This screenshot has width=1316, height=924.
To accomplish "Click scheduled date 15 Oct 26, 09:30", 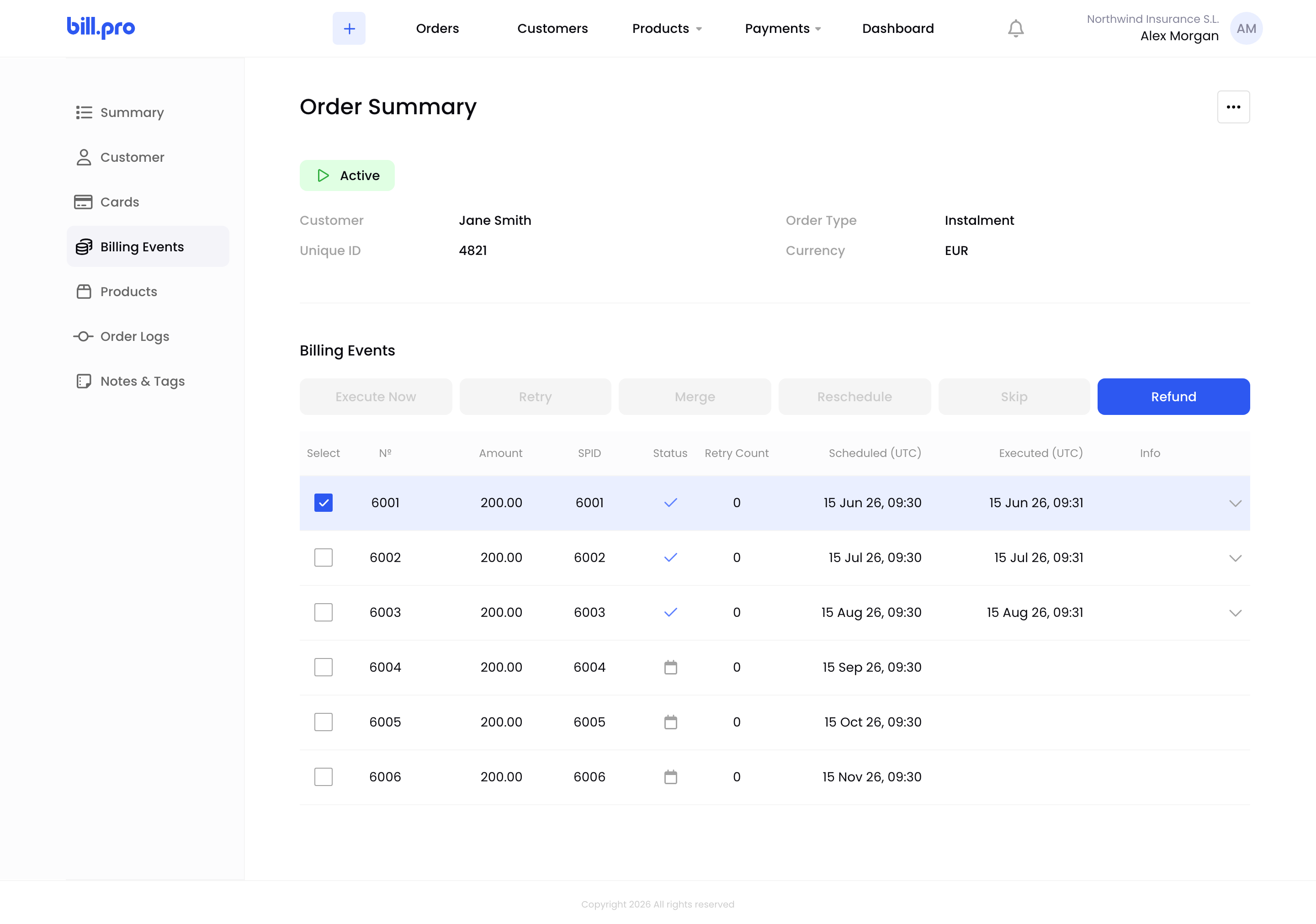I will pyautogui.click(x=872, y=722).
